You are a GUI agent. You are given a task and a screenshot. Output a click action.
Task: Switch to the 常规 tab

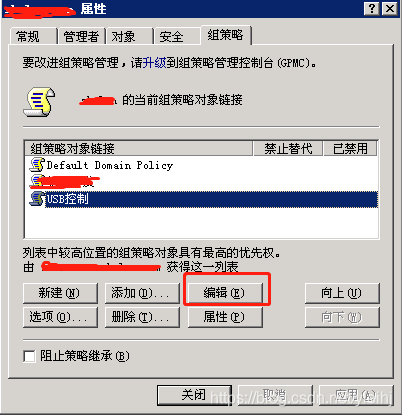(x=28, y=36)
